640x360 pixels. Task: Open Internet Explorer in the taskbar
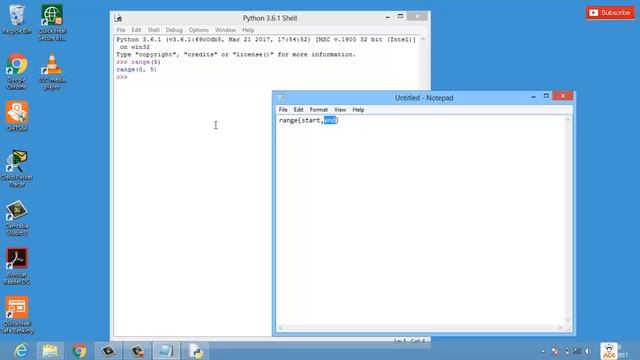tap(20, 351)
